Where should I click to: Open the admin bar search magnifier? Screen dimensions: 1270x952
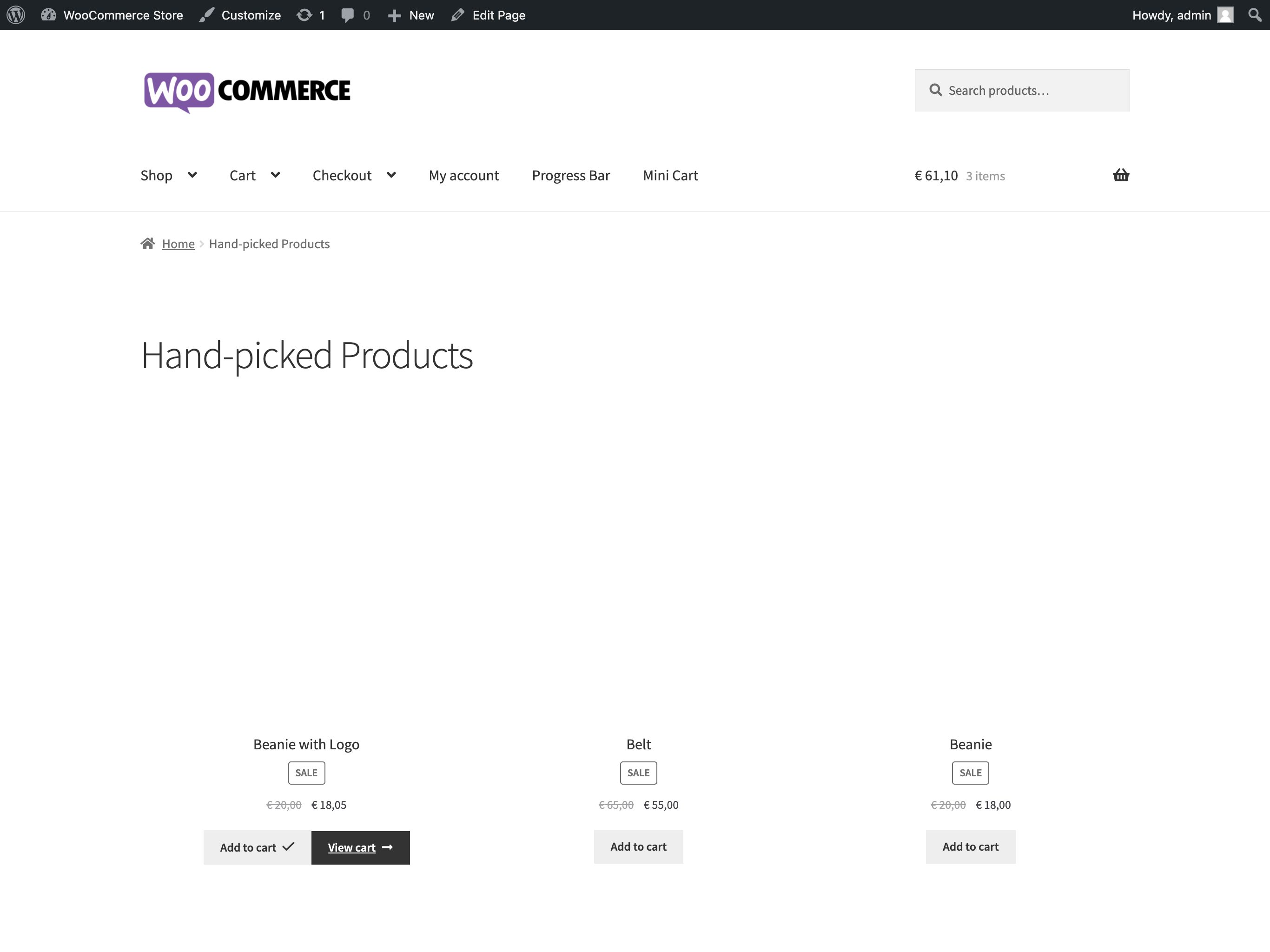tap(1255, 15)
